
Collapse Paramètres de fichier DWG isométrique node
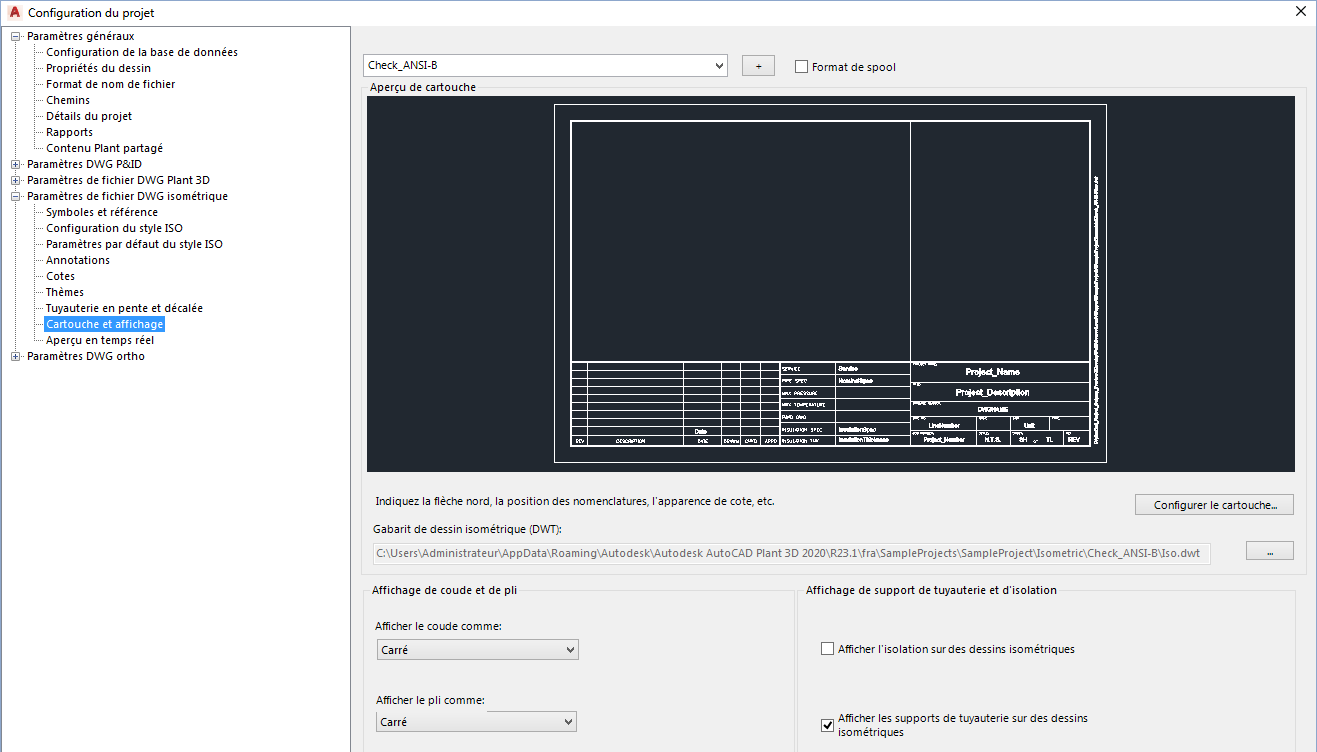pos(16,197)
